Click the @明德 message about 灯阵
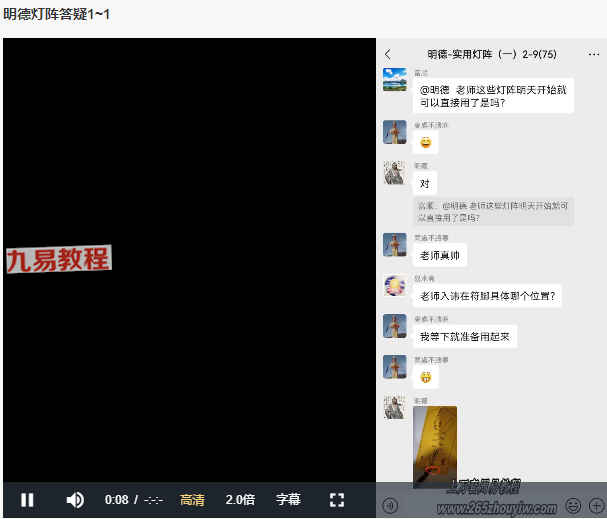This screenshot has width=607, height=519. (x=493, y=96)
